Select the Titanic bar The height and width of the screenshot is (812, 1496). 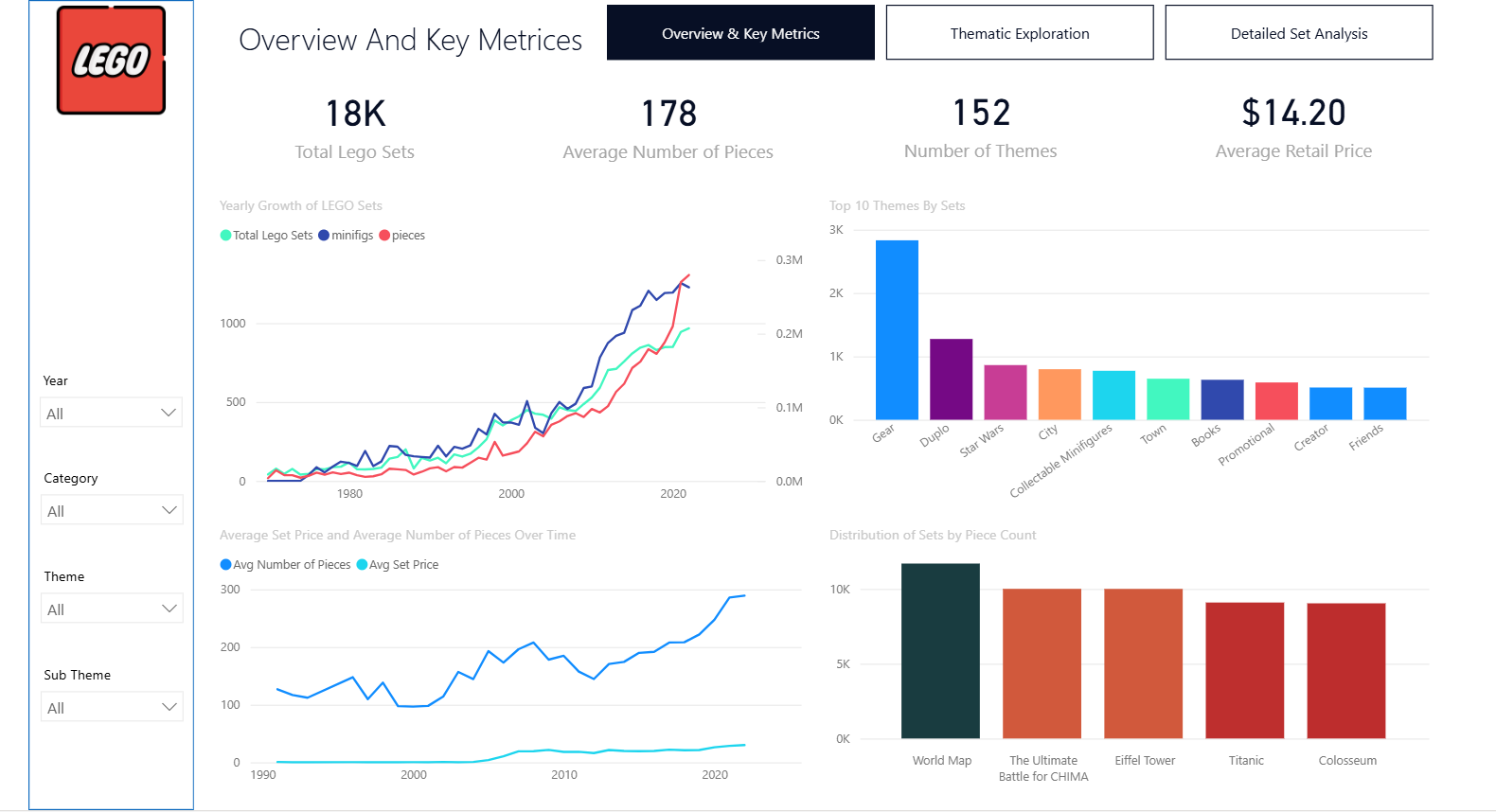click(1245, 670)
